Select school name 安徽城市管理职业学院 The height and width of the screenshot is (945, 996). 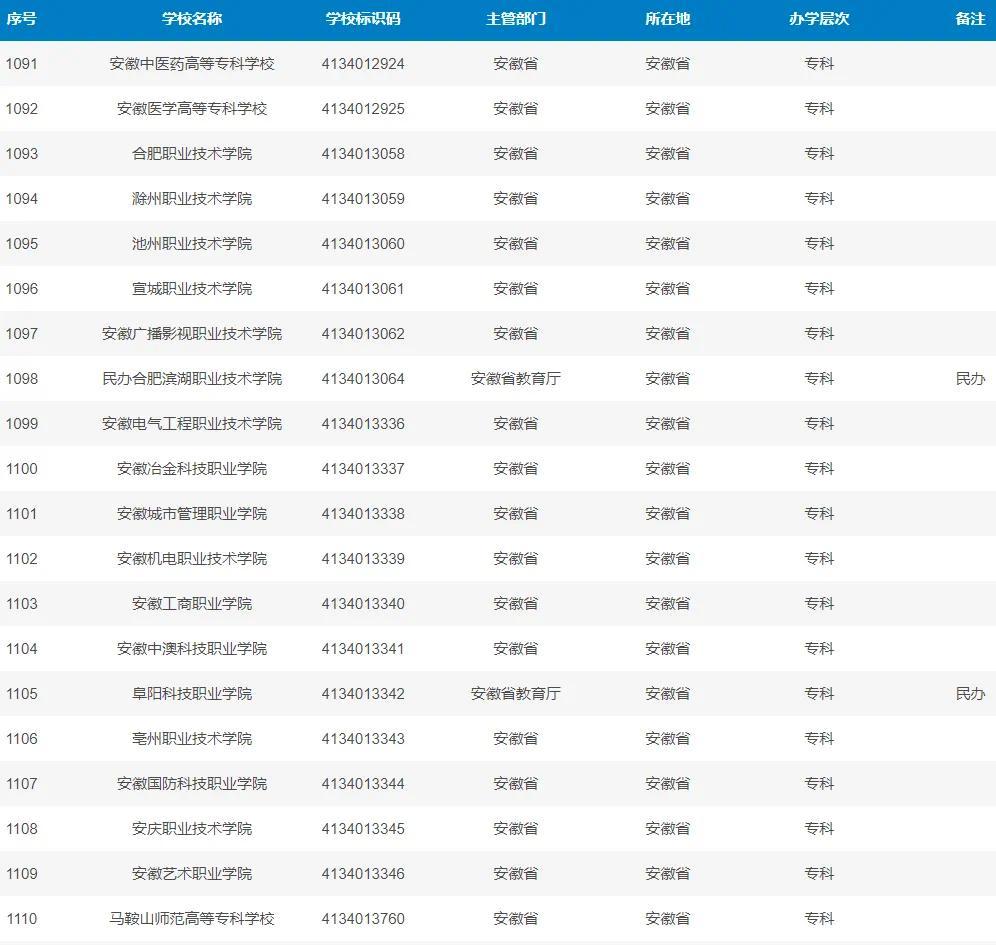(x=192, y=514)
